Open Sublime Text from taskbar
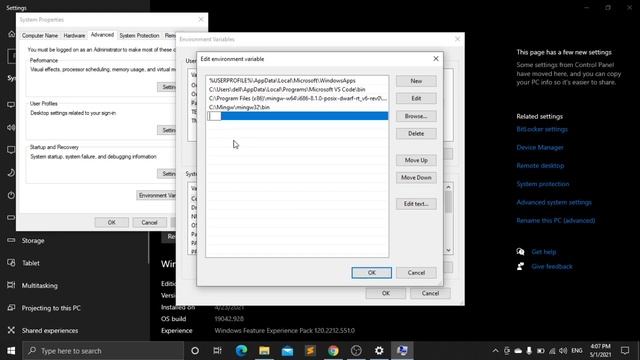Screen dimensions: 640x360 coord(310,351)
